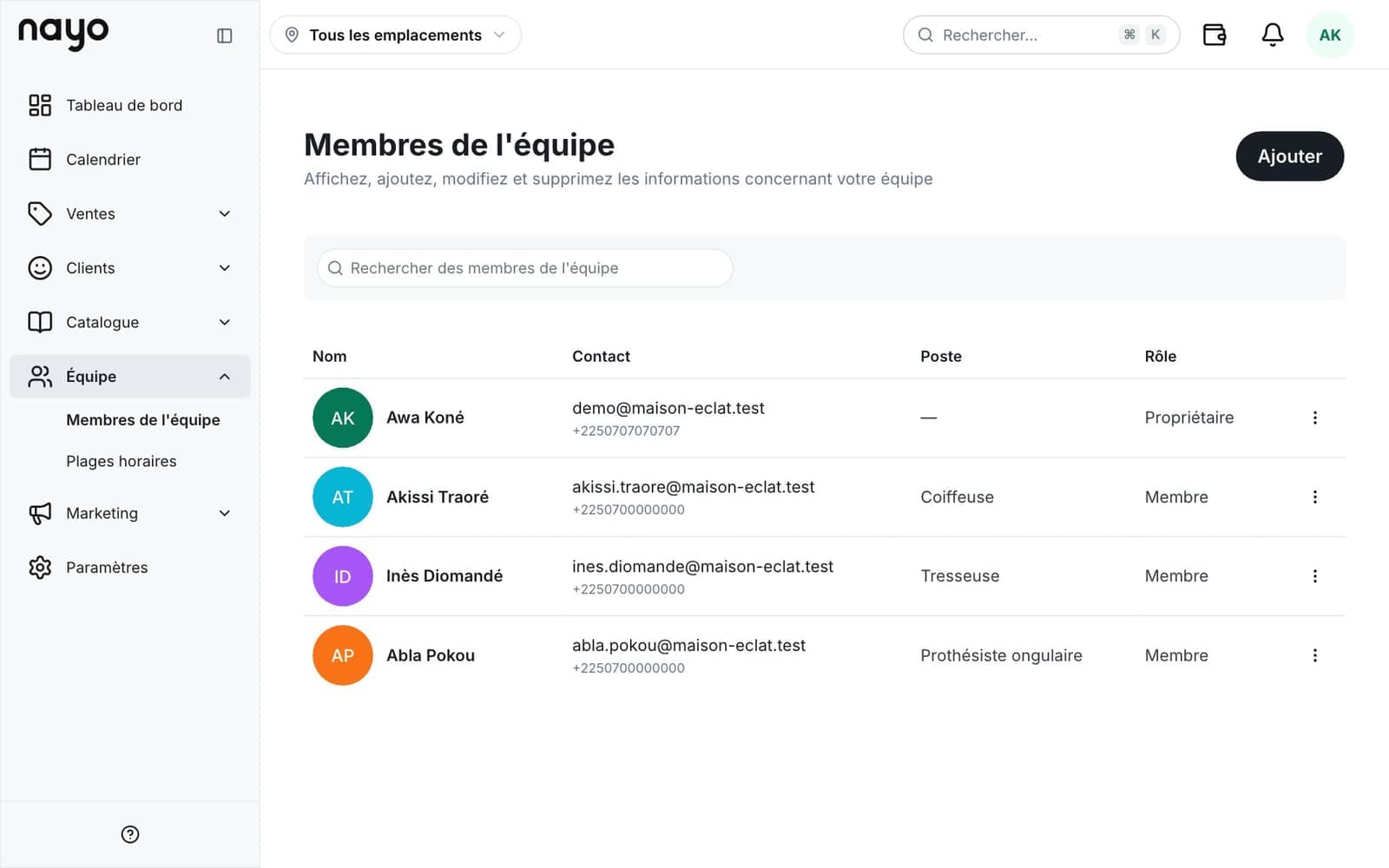1389x868 pixels.
Task: Click the Clients smiley icon
Action: click(40, 267)
